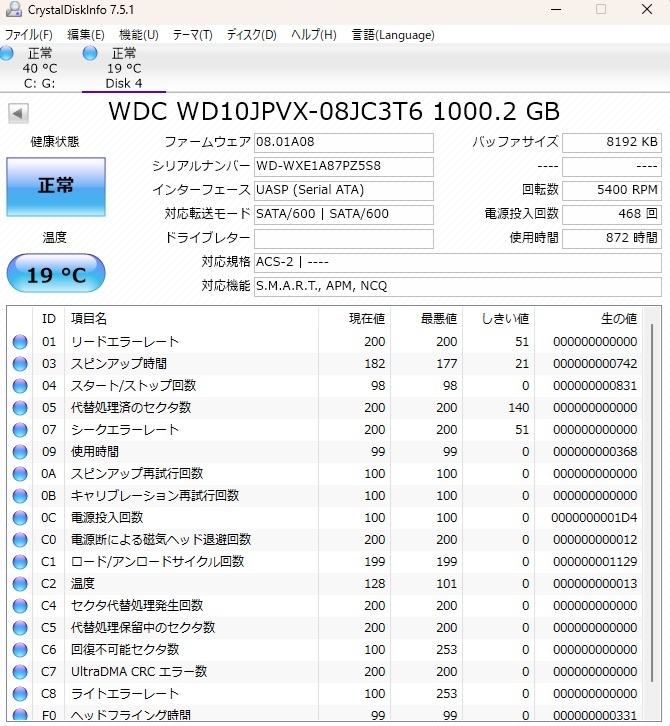Image resolution: width=670 pixels, height=726 pixels.
Task: Click status icon for UltraDMA CRC エラー数 row
Action: [20, 672]
